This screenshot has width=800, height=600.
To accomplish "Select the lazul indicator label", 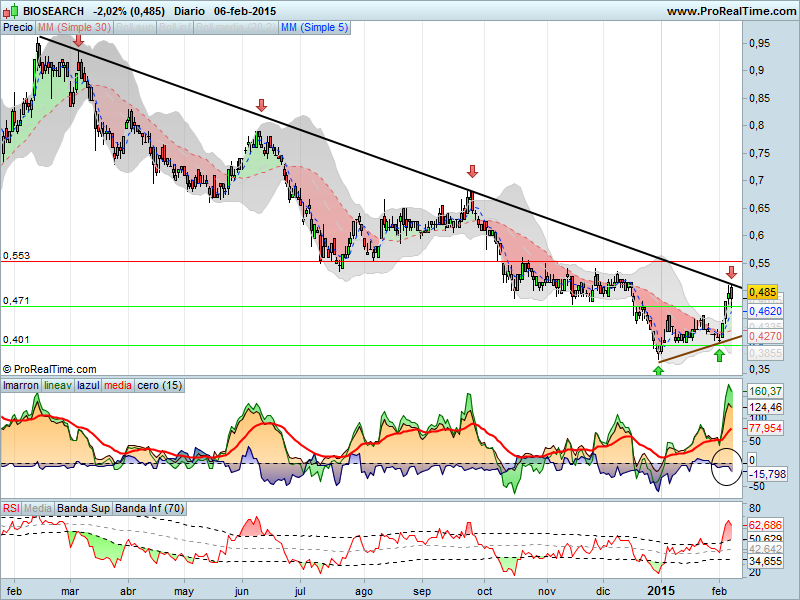I will pos(88,386).
